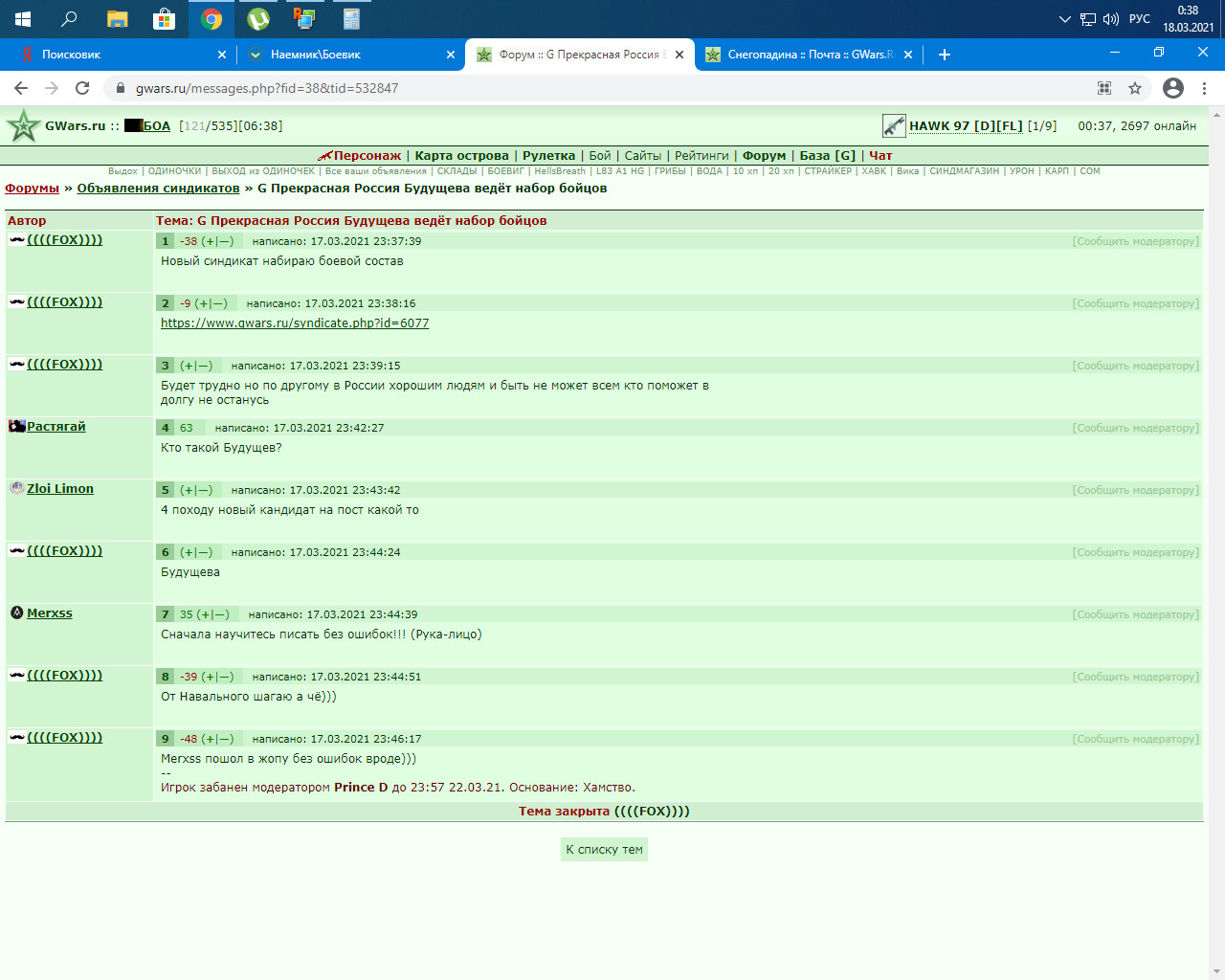Click Все ваши объявления quick link
The height and width of the screenshot is (980, 1225).
pyautogui.click(x=376, y=171)
